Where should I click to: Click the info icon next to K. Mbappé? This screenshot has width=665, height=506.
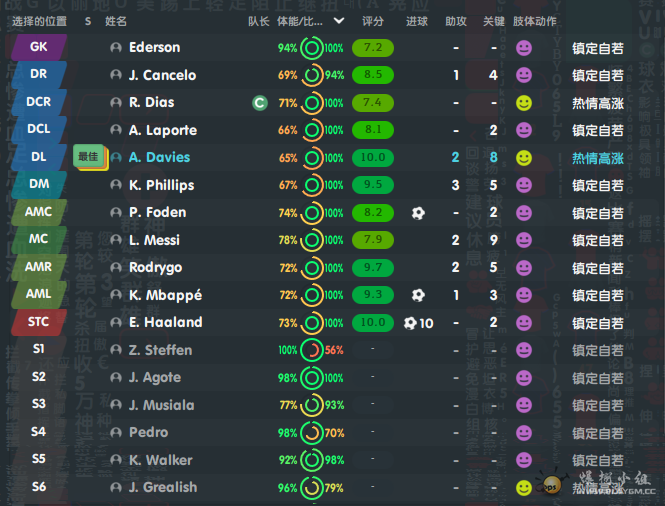tap(117, 295)
